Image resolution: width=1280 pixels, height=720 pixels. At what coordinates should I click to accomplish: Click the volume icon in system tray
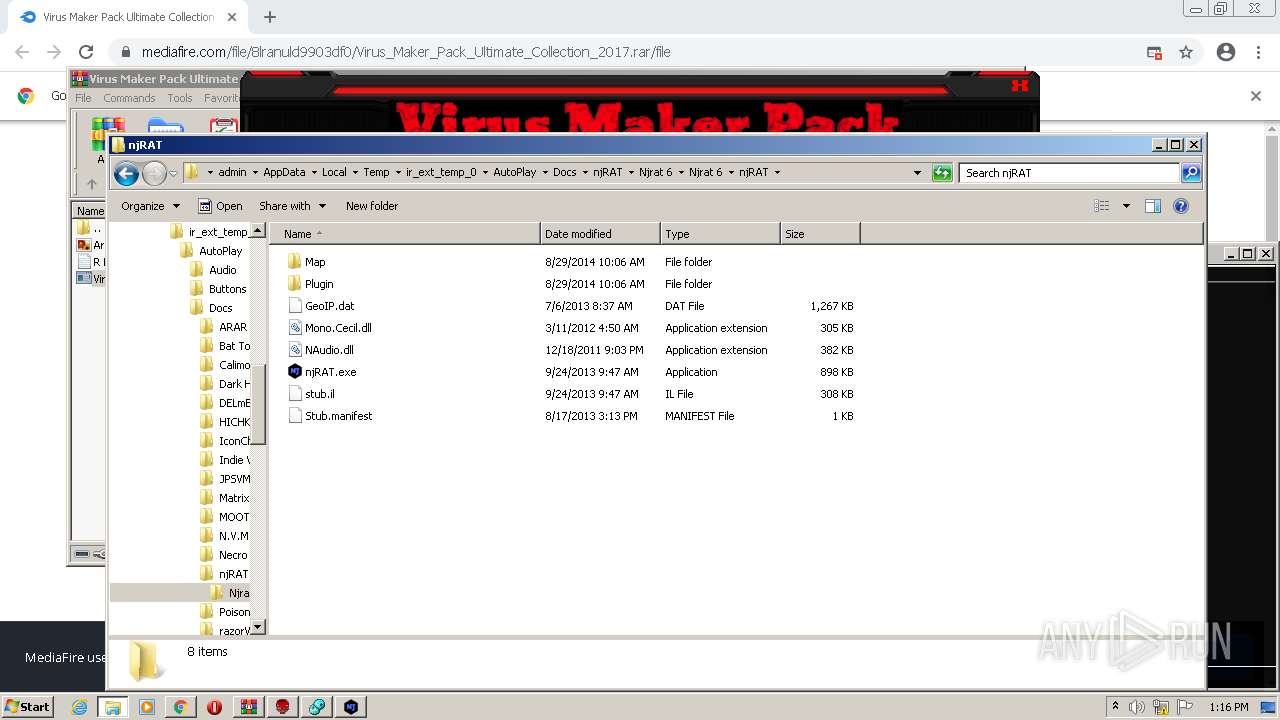[1138, 707]
